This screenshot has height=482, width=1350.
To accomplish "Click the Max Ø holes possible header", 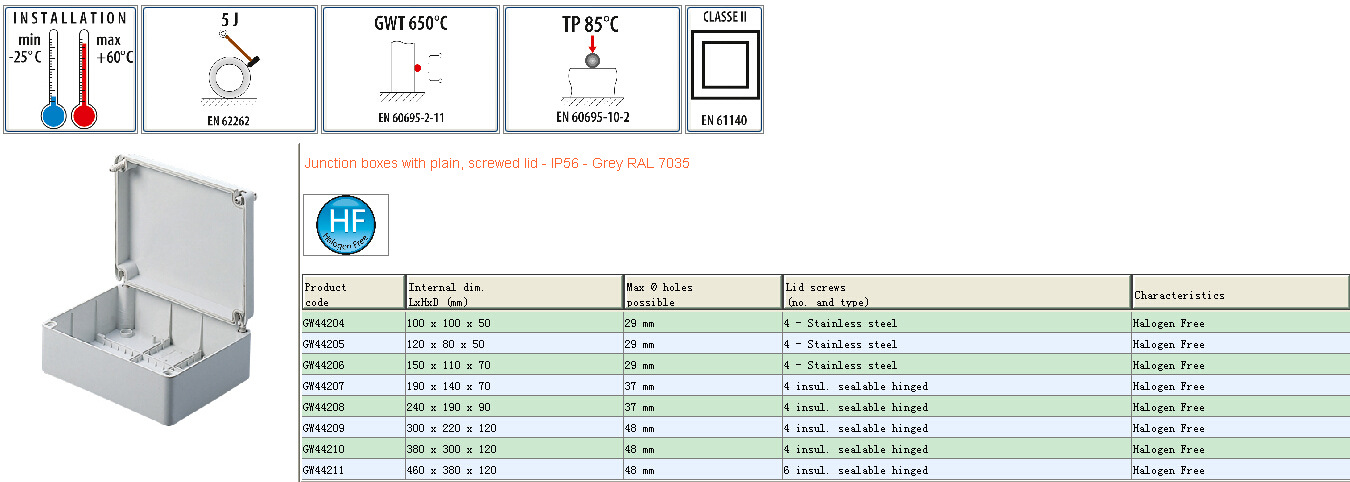I will tap(702, 294).
